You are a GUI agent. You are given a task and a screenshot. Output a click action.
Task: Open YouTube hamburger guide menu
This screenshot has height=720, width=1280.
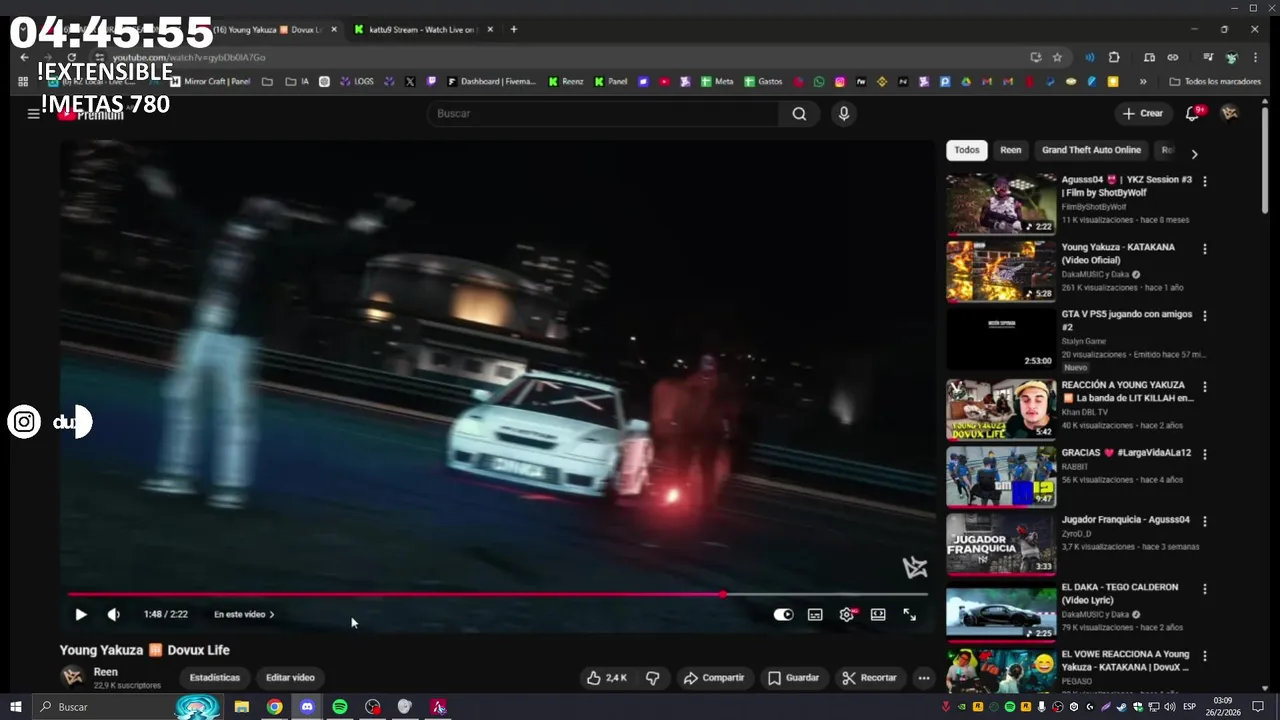pos(33,114)
